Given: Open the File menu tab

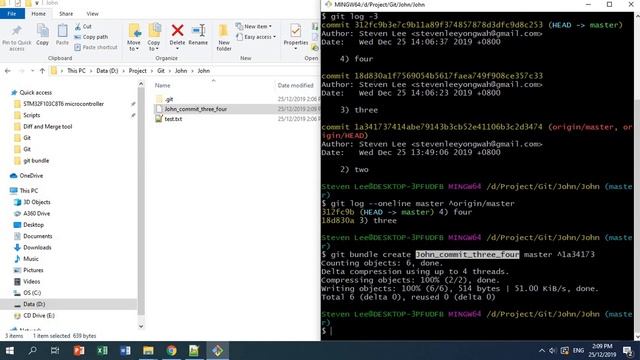Looking at the screenshot, I should coord(12,13).
